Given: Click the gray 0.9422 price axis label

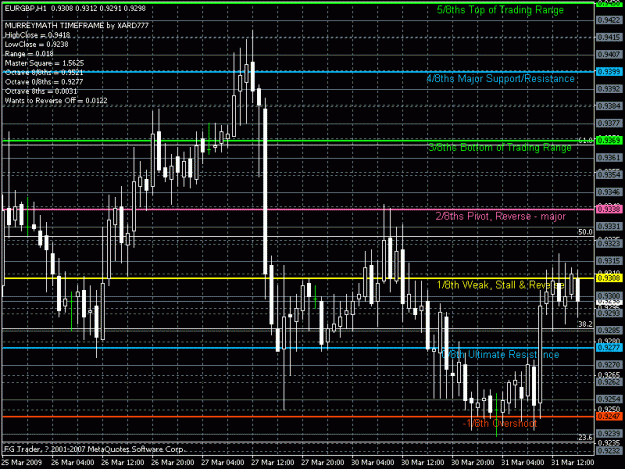Looking at the screenshot, I should 609,20.
